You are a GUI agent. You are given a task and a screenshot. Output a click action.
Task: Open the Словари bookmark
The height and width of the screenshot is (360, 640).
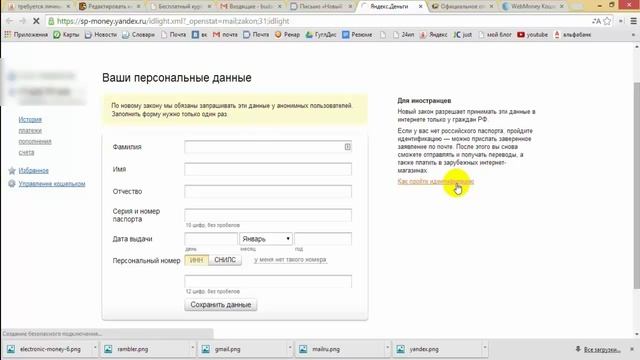click(139, 35)
